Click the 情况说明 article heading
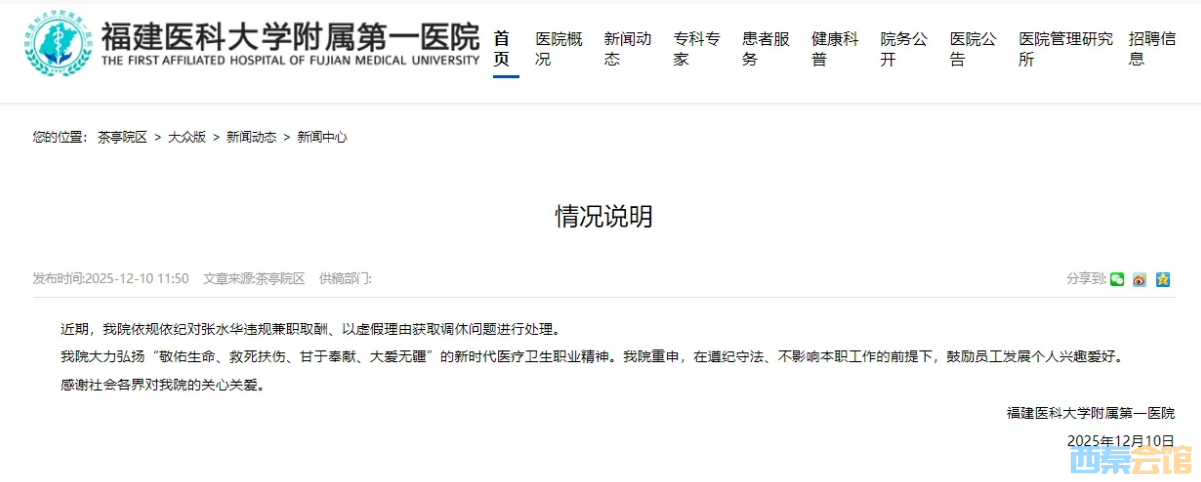The height and width of the screenshot is (482, 1201). [603, 216]
